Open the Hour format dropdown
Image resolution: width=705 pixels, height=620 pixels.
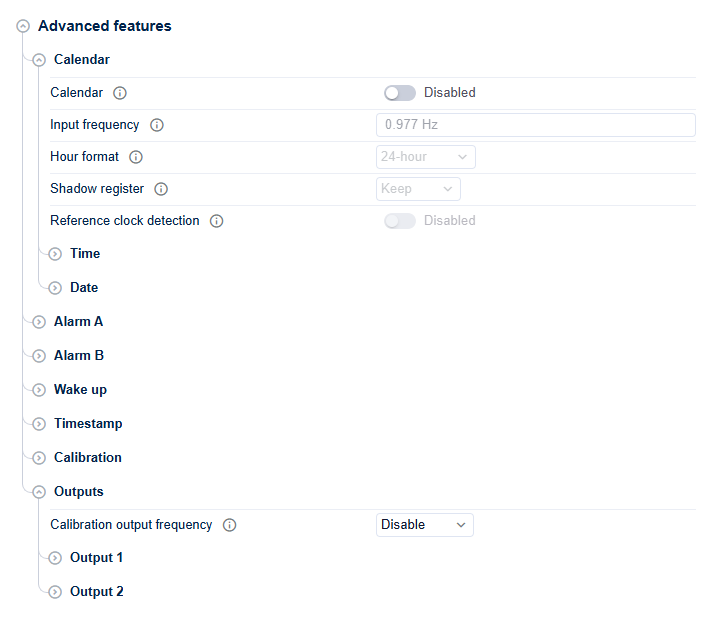pos(425,157)
